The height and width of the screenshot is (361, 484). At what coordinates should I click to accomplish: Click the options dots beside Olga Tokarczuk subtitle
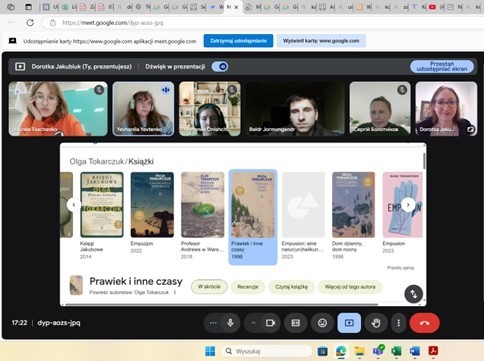pos(175,292)
